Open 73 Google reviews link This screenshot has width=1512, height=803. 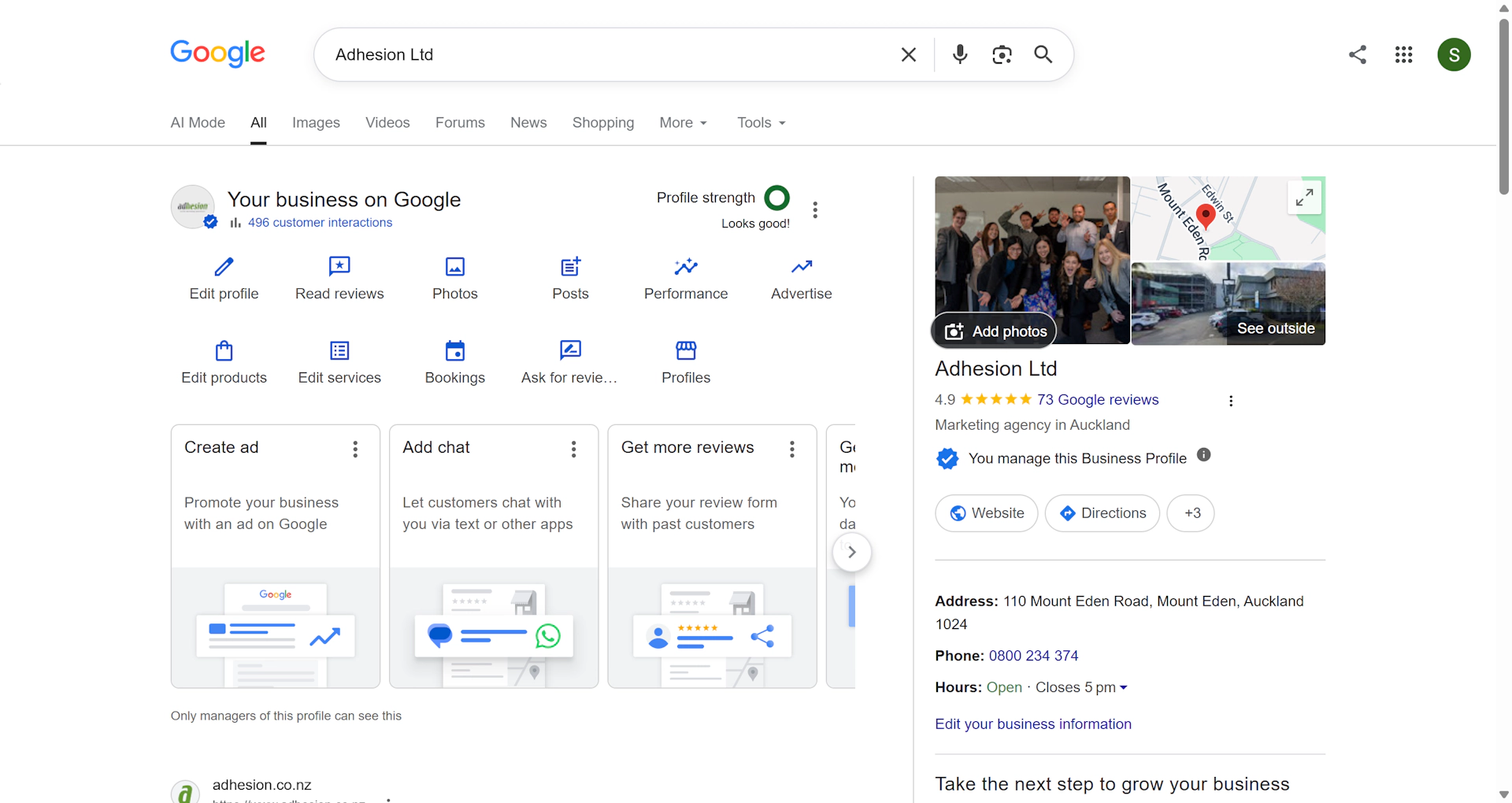1098,400
